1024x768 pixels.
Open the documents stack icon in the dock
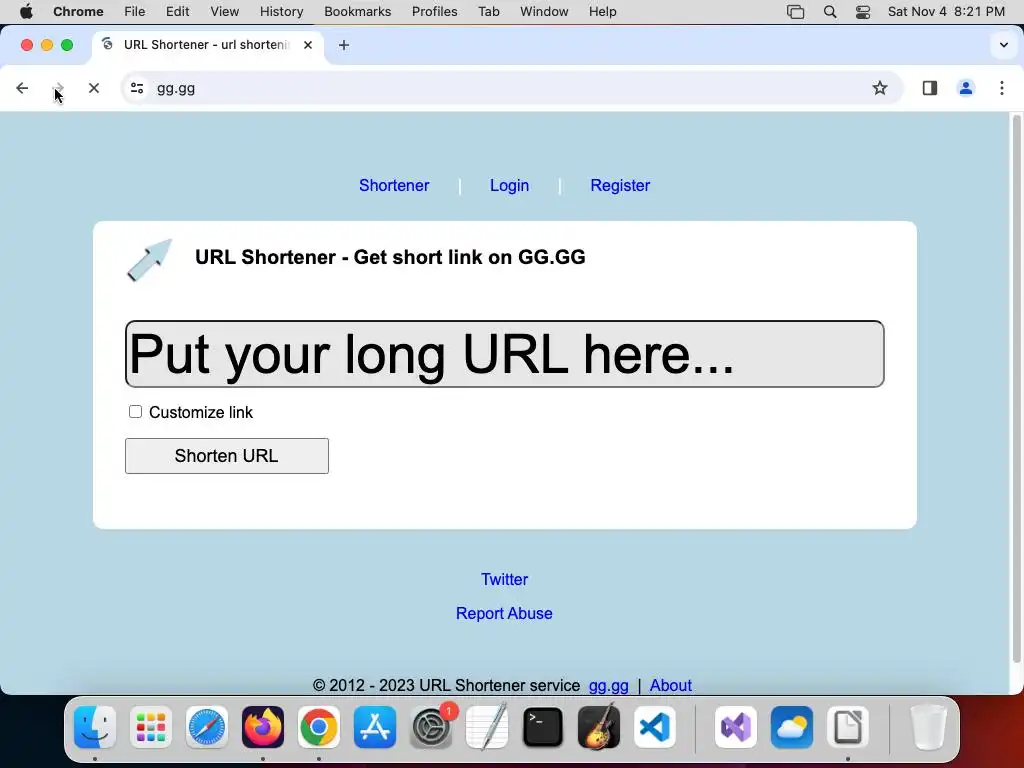(848, 727)
